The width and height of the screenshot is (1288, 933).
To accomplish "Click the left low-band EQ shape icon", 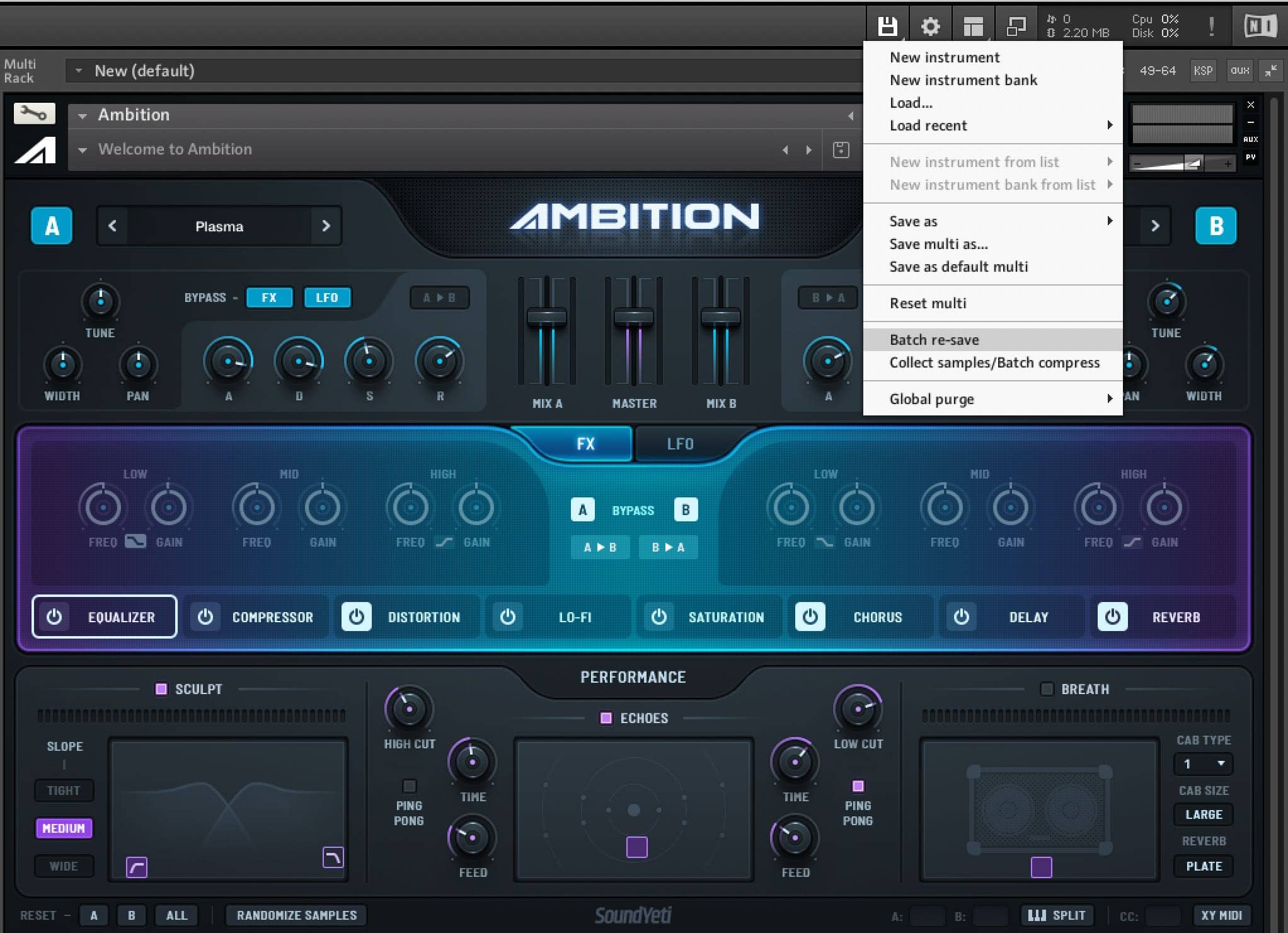I will 135,542.
